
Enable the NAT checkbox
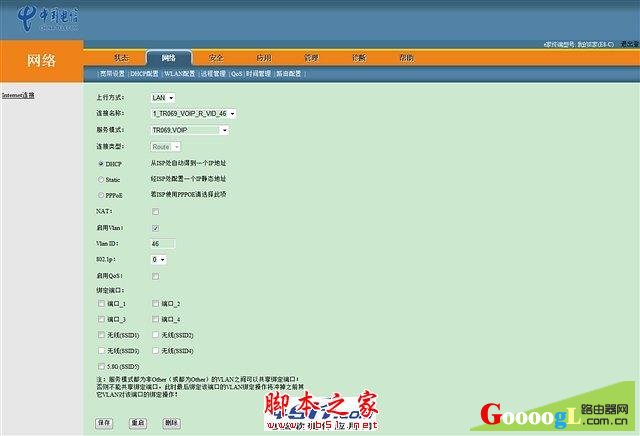coord(155,211)
